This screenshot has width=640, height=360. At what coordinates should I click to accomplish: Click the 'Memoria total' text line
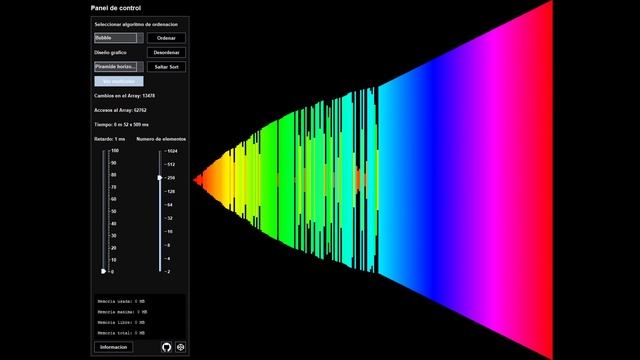121,333
